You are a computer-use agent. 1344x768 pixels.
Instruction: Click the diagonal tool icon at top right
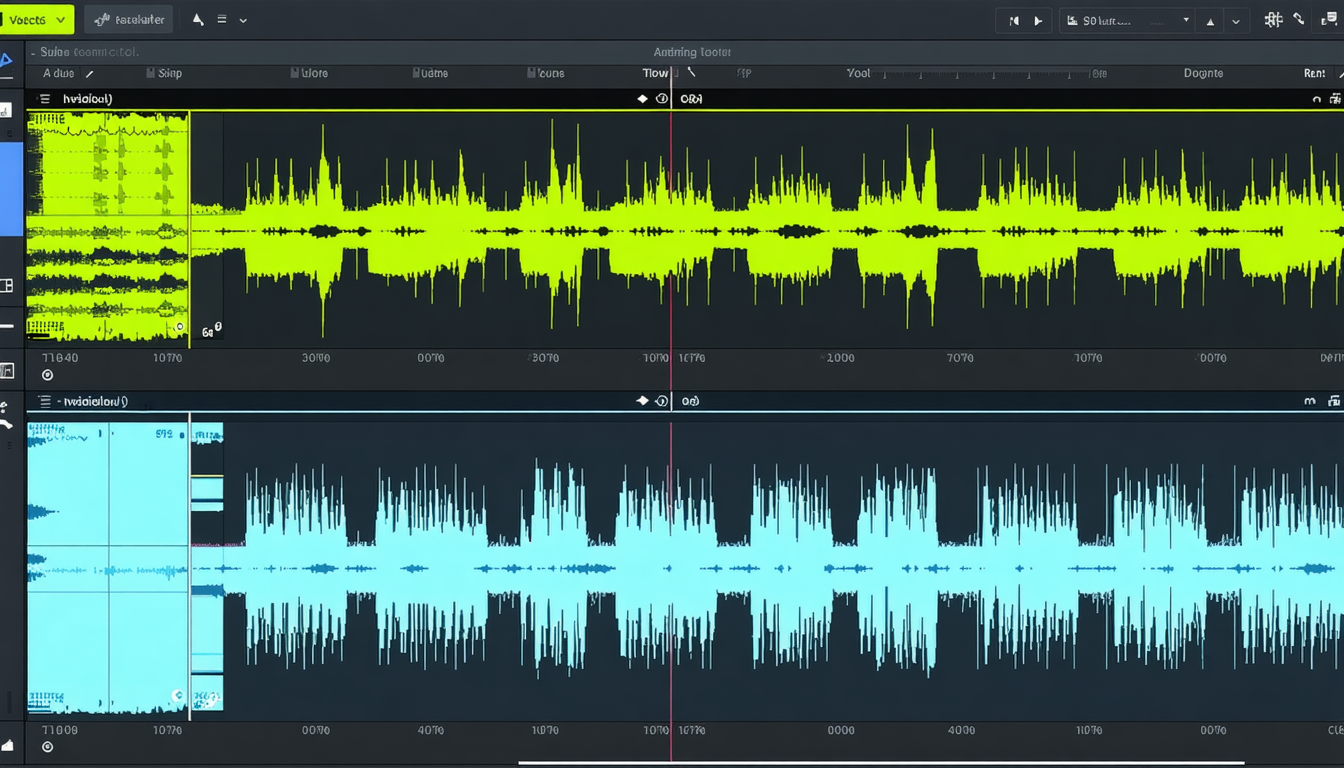[x=1299, y=19]
